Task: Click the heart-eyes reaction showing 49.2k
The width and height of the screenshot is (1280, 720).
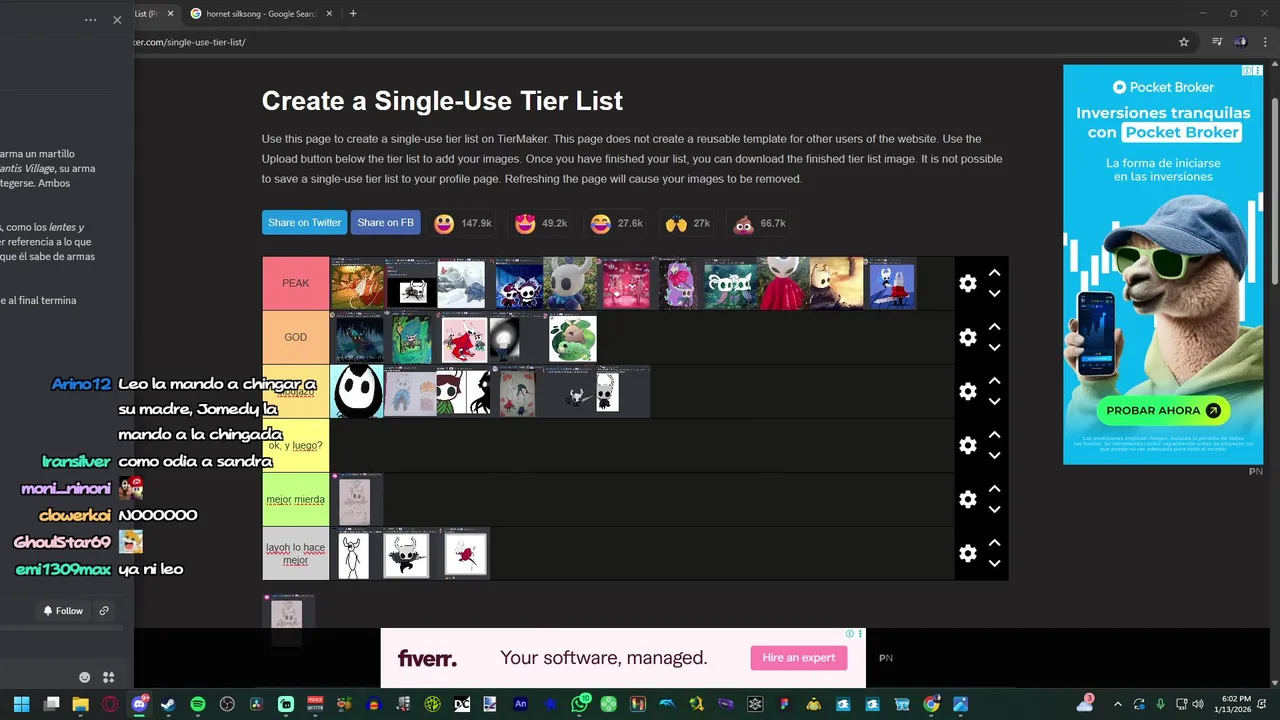Action: (525, 224)
